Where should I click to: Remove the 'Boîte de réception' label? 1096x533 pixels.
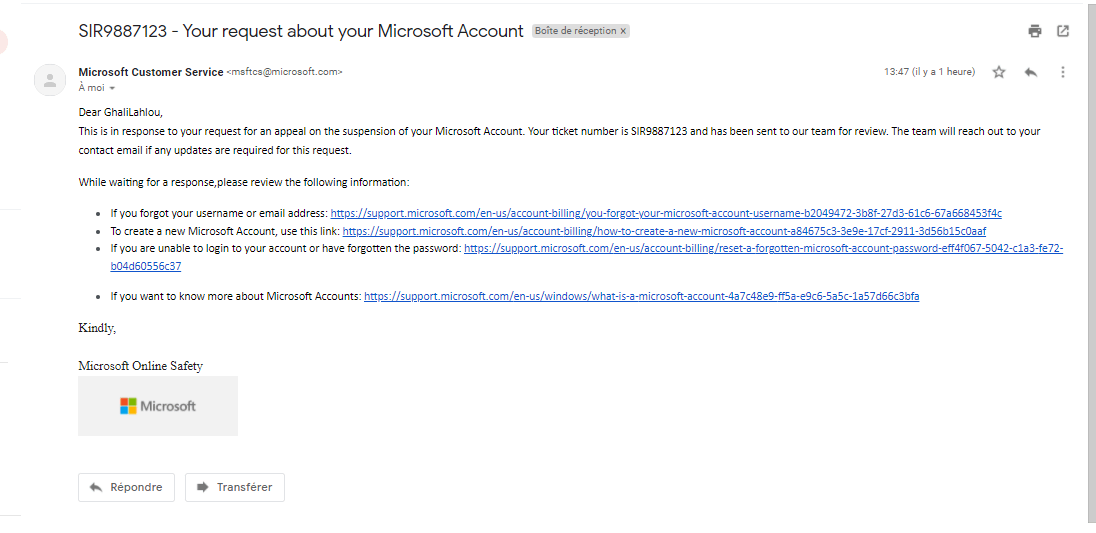(623, 31)
